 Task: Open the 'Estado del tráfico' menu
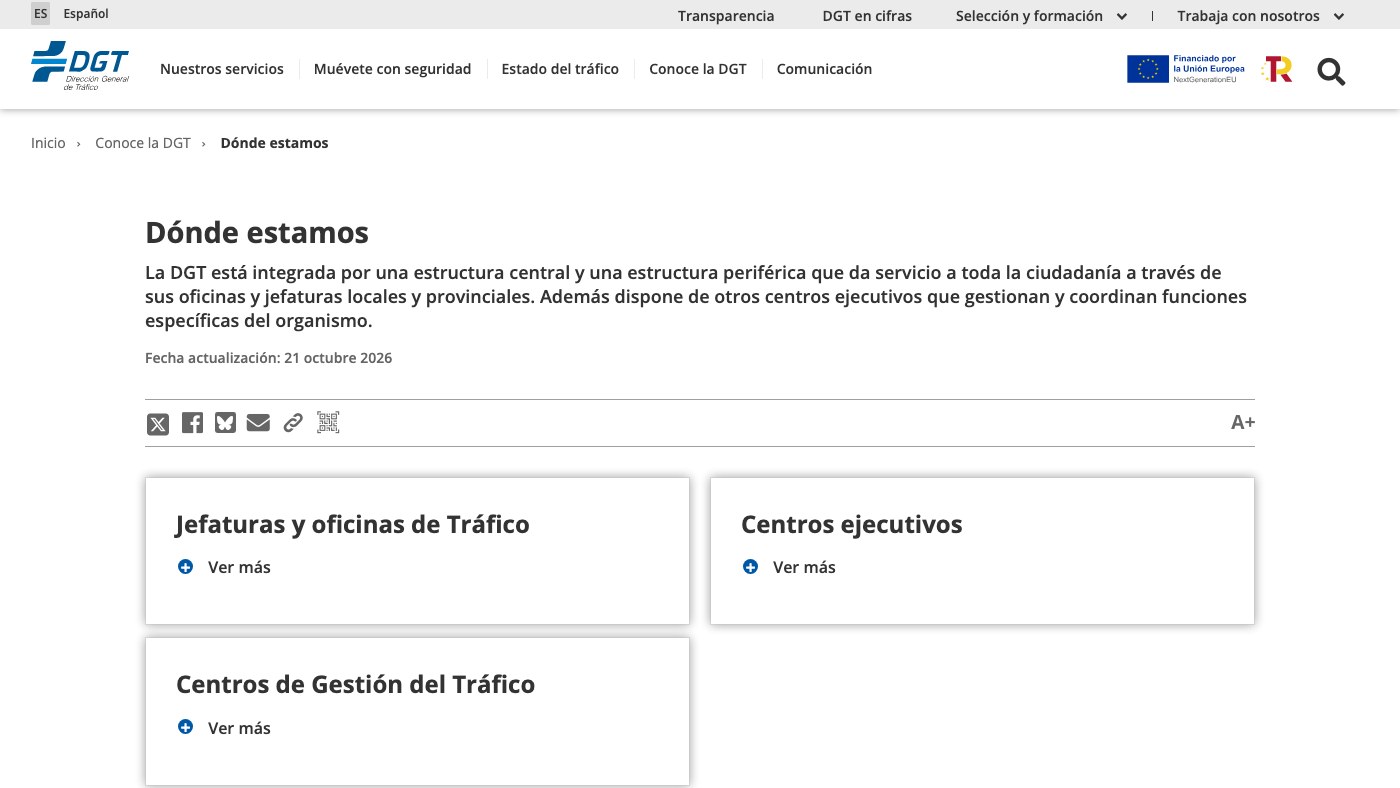(560, 69)
